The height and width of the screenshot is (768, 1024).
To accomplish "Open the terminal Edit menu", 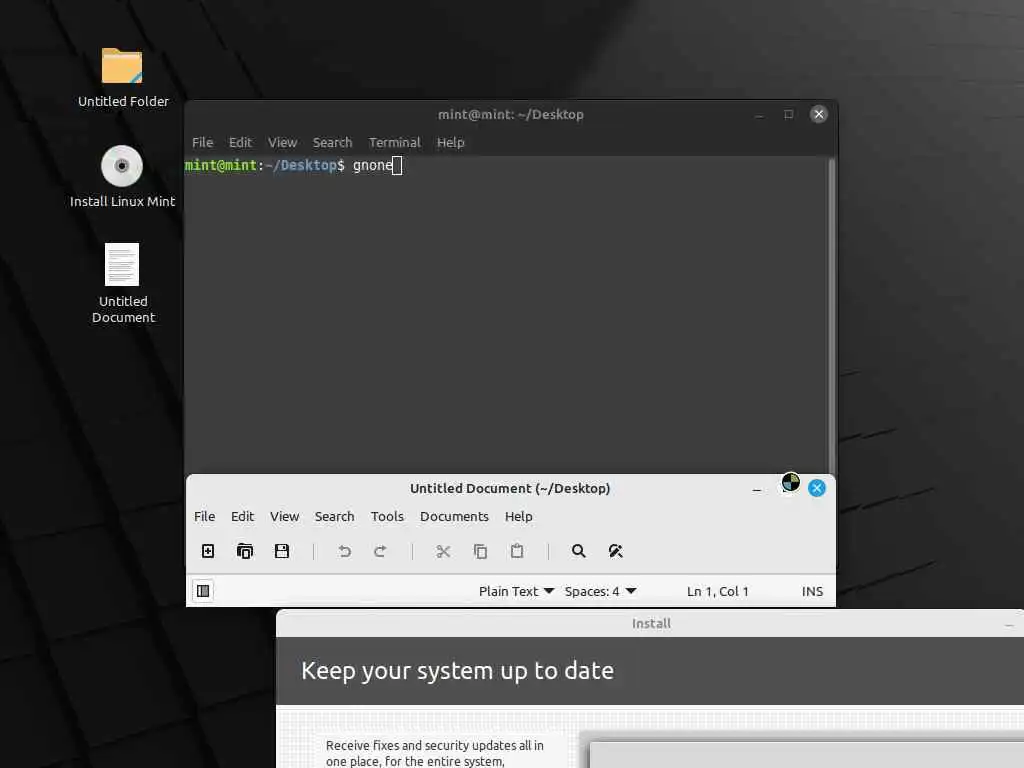I will coord(240,142).
